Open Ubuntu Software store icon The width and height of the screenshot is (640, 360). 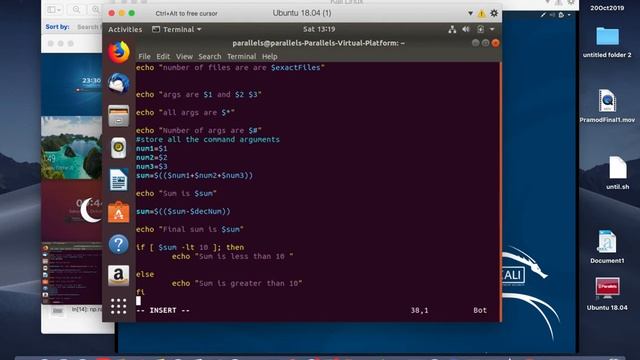point(119,212)
